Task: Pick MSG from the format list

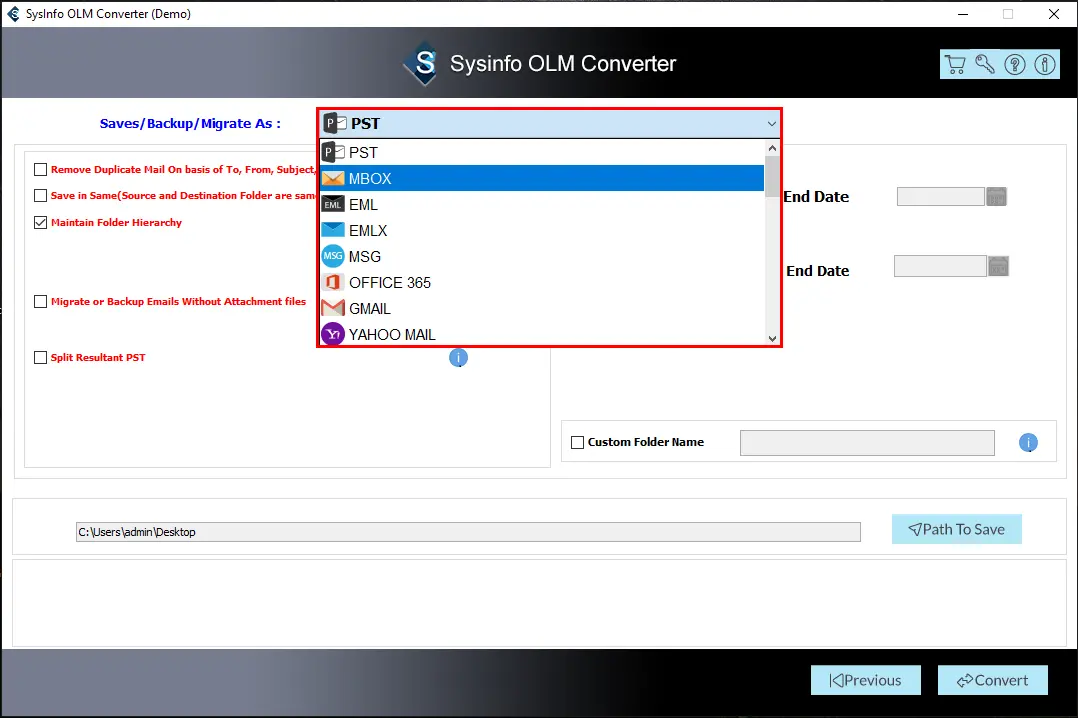Action: (x=542, y=257)
